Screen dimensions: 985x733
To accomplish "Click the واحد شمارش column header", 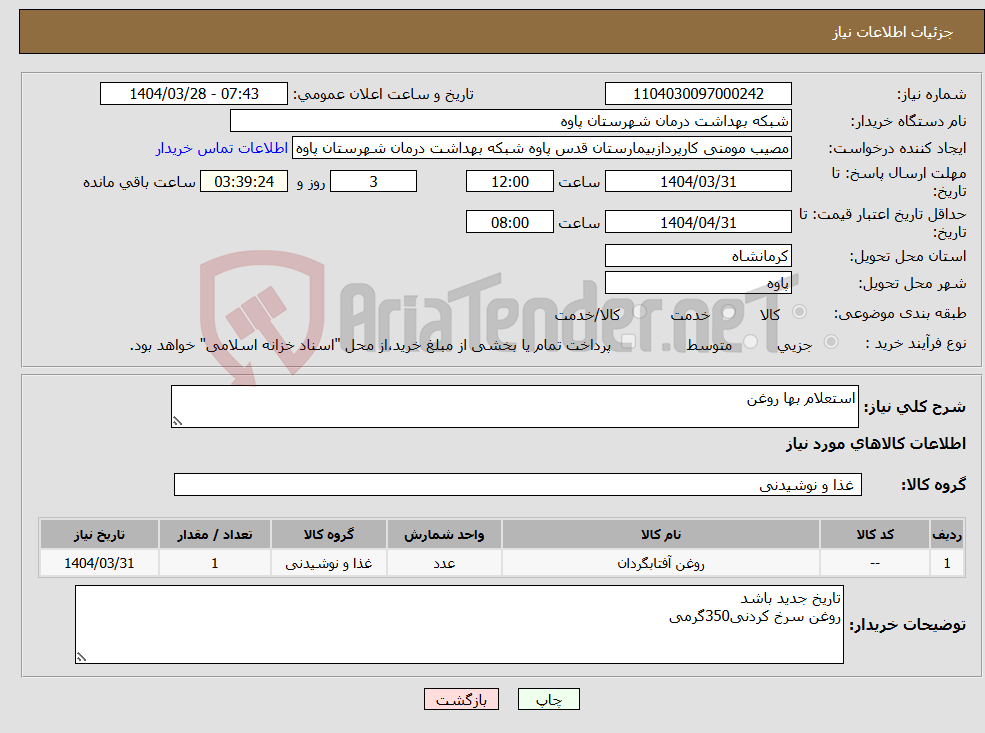I will tap(444, 535).
